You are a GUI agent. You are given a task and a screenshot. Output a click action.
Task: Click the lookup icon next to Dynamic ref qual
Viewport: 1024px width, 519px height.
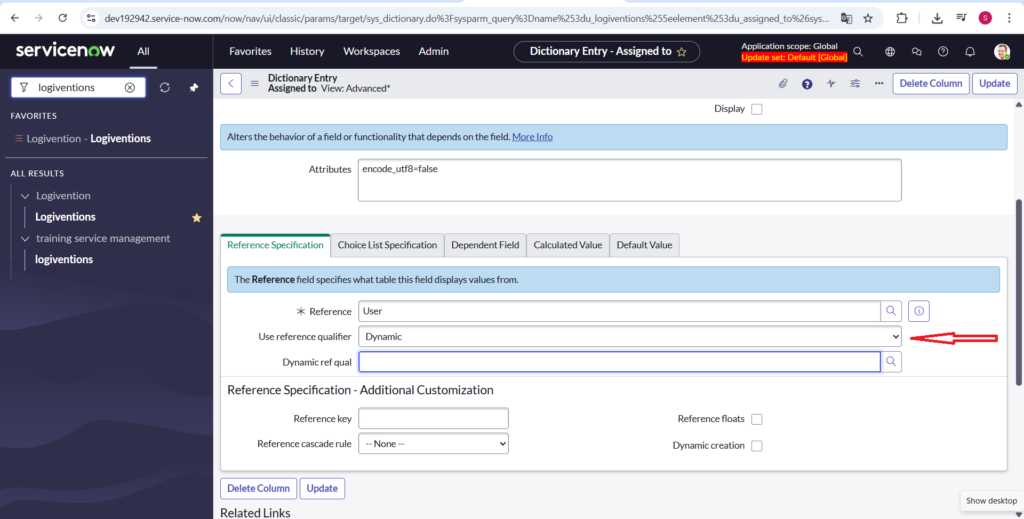(x=891, y=362)
